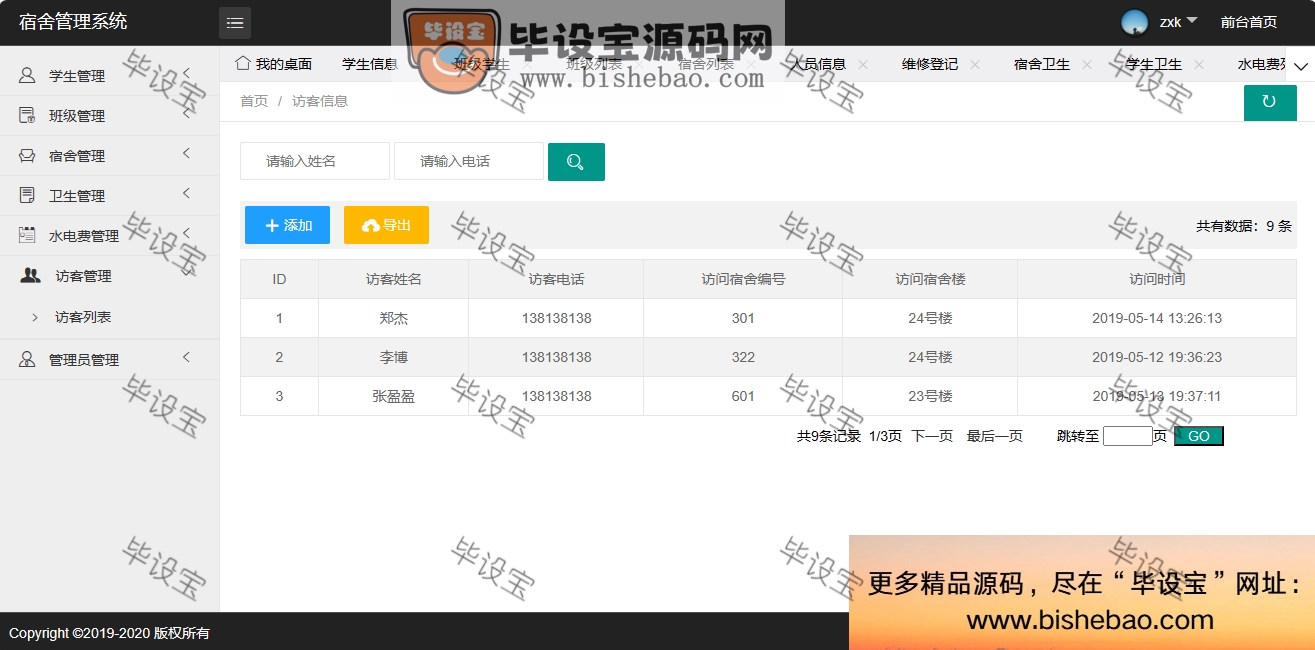Image resolution: width=1315 pixels, height=650 pixels.
Task: Switch to the 学生信息 tab
Action: pos(370,64)
